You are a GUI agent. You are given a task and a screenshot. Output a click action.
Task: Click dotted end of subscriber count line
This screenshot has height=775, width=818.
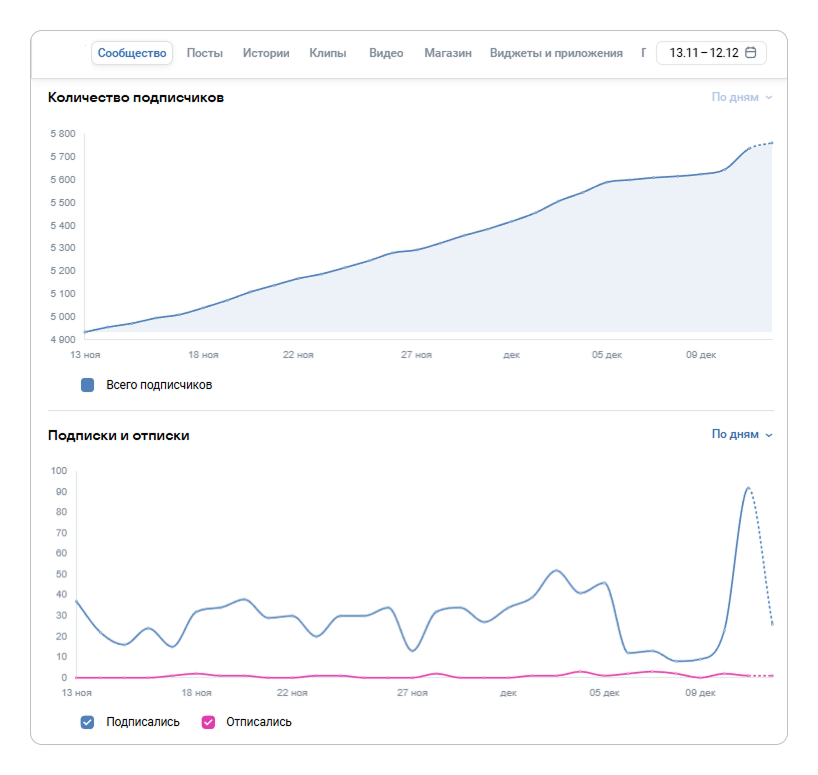pos(763,144)
